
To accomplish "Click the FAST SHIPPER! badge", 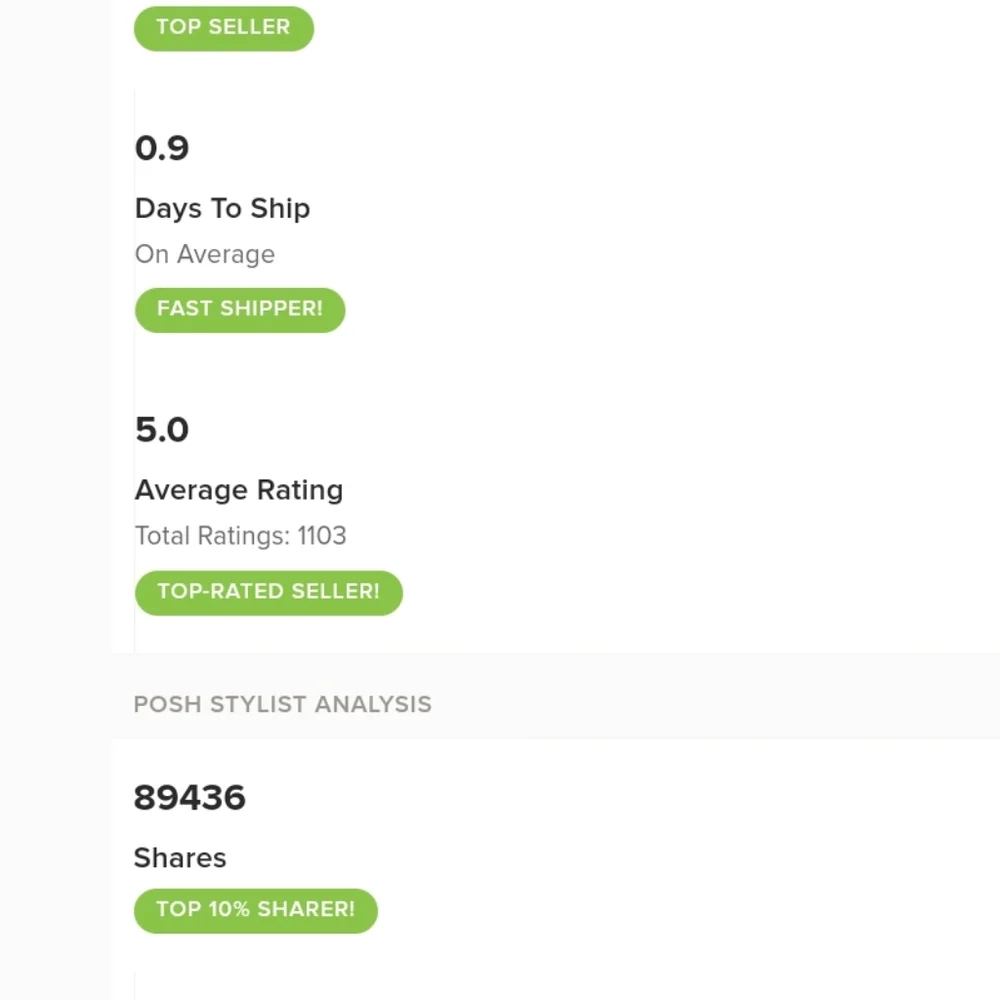I will click(x=240, y=310).
